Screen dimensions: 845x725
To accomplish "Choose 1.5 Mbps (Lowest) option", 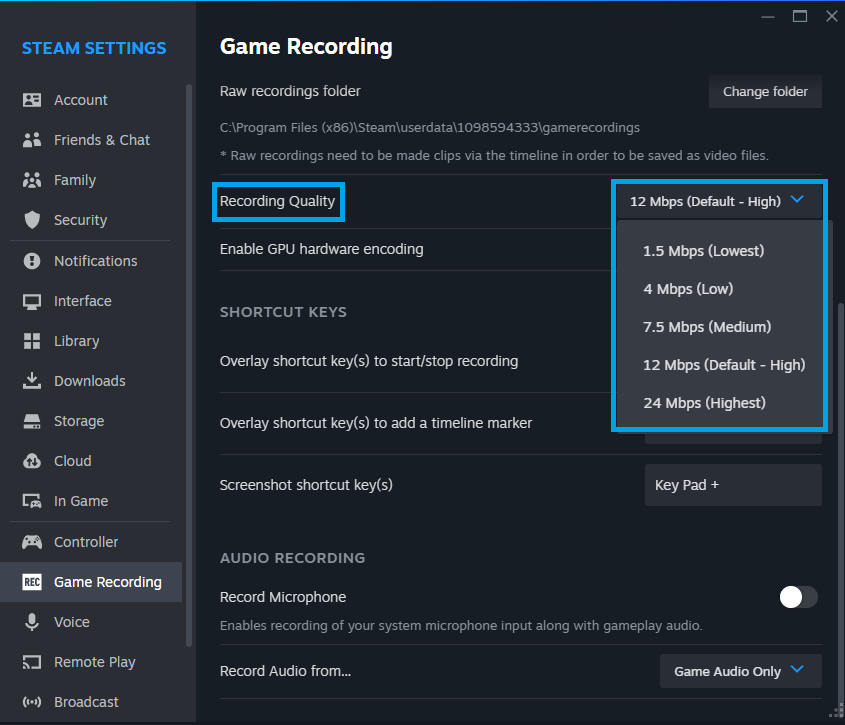I will click(x=703, y=251).
